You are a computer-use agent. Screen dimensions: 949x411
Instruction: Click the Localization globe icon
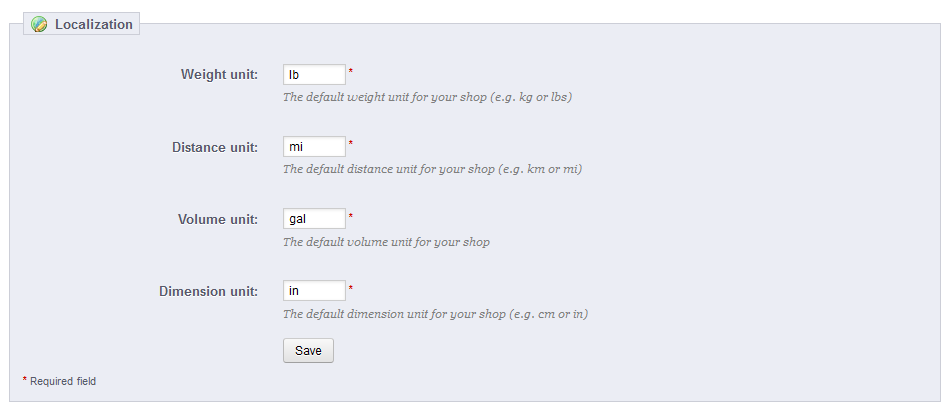click(x=39, y=25)
